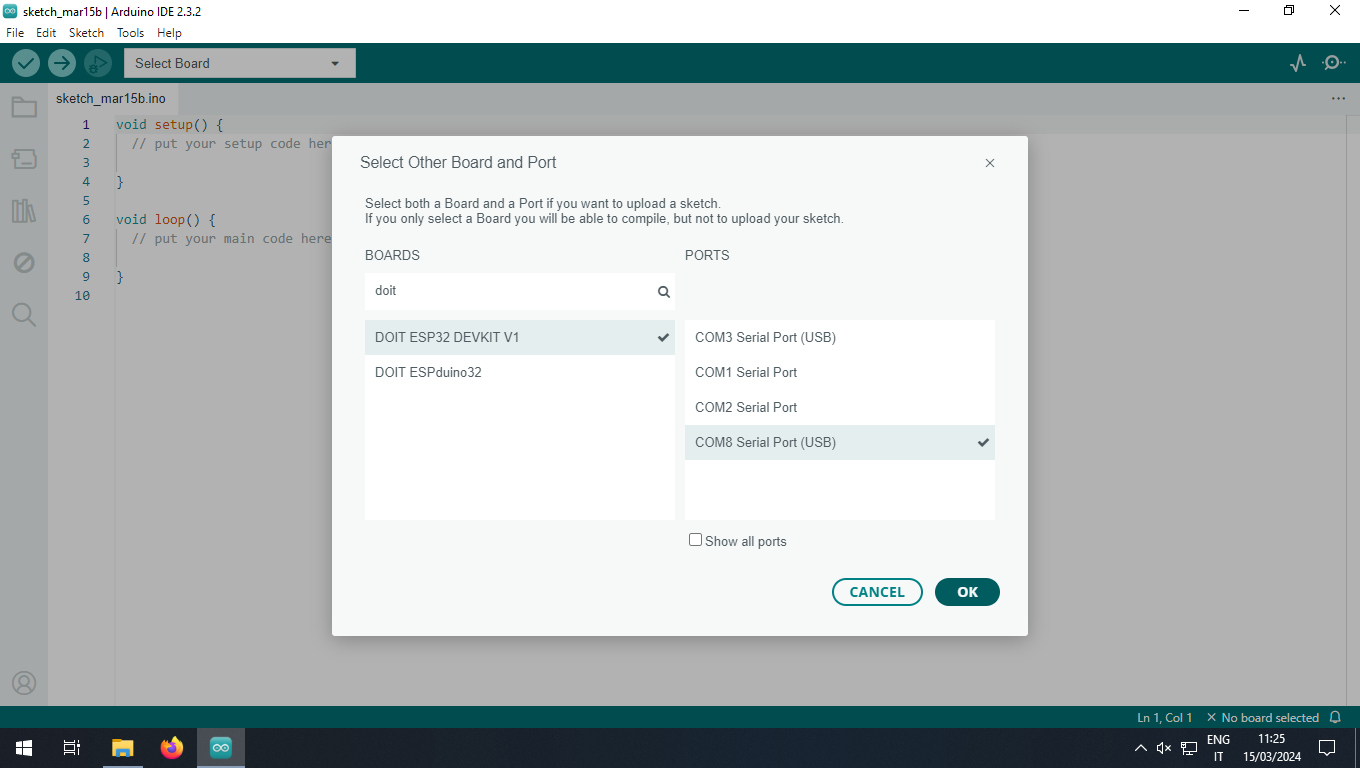
Task: Launch Firefox from the taskbar
Action: click(172, 748)
